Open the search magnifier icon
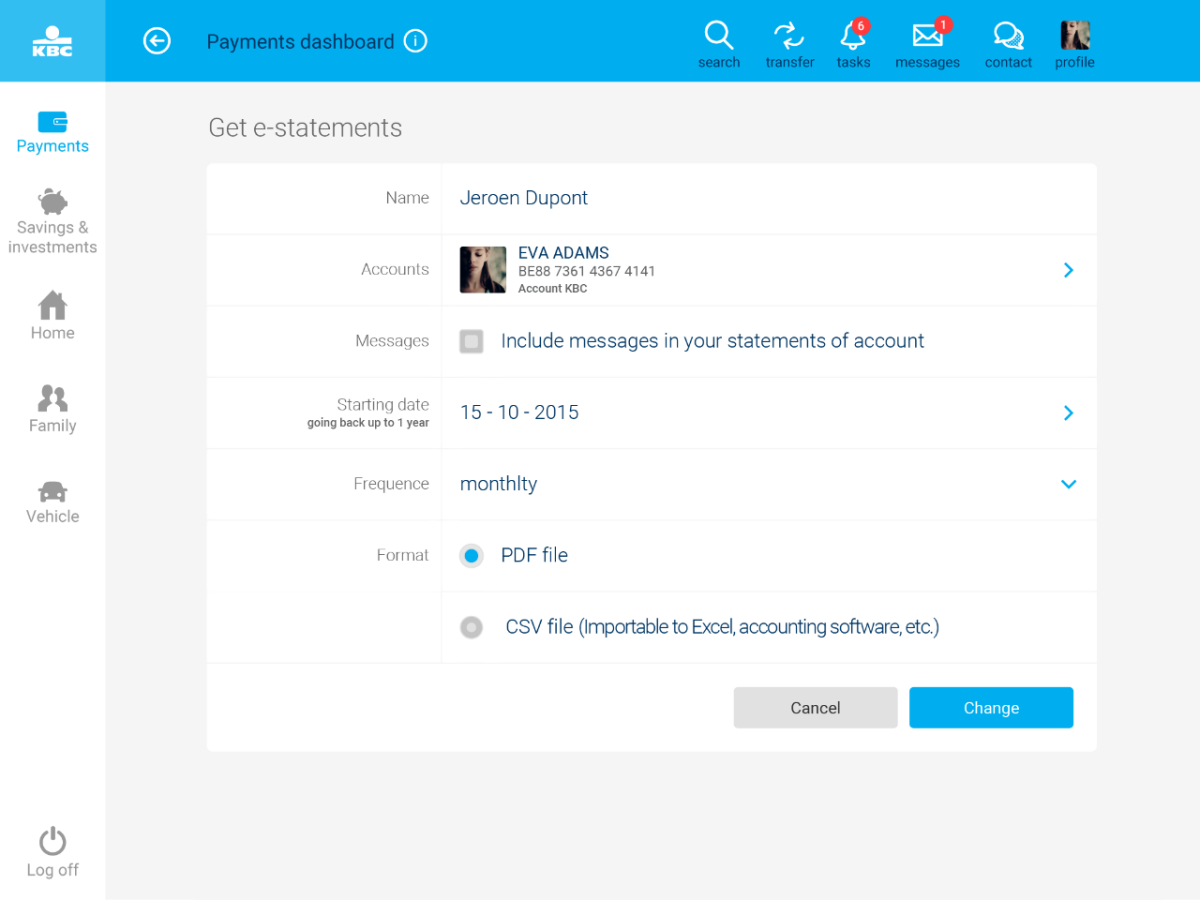 click(x=718, y=36)
